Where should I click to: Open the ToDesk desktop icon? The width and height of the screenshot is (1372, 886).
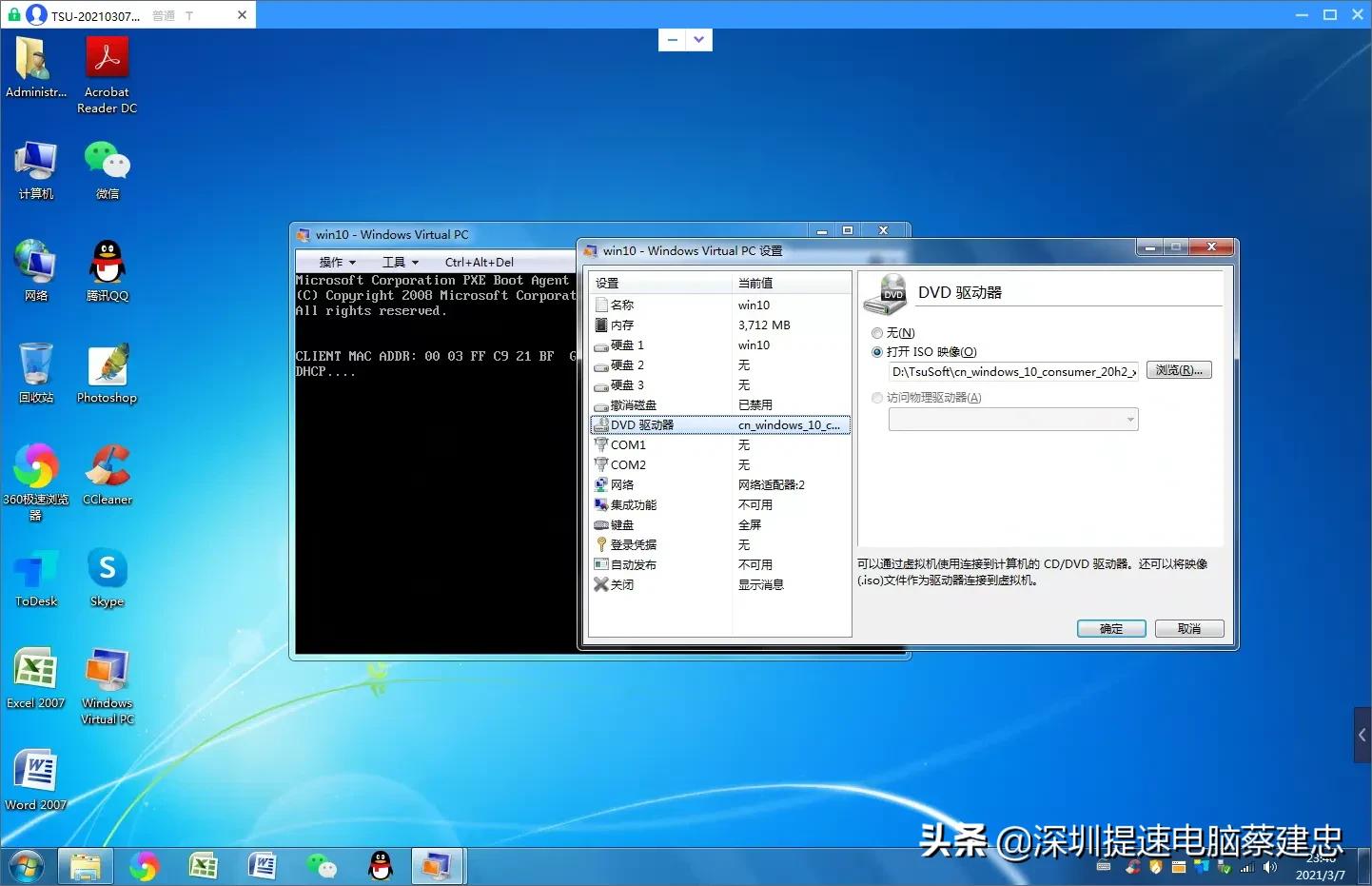36,571
